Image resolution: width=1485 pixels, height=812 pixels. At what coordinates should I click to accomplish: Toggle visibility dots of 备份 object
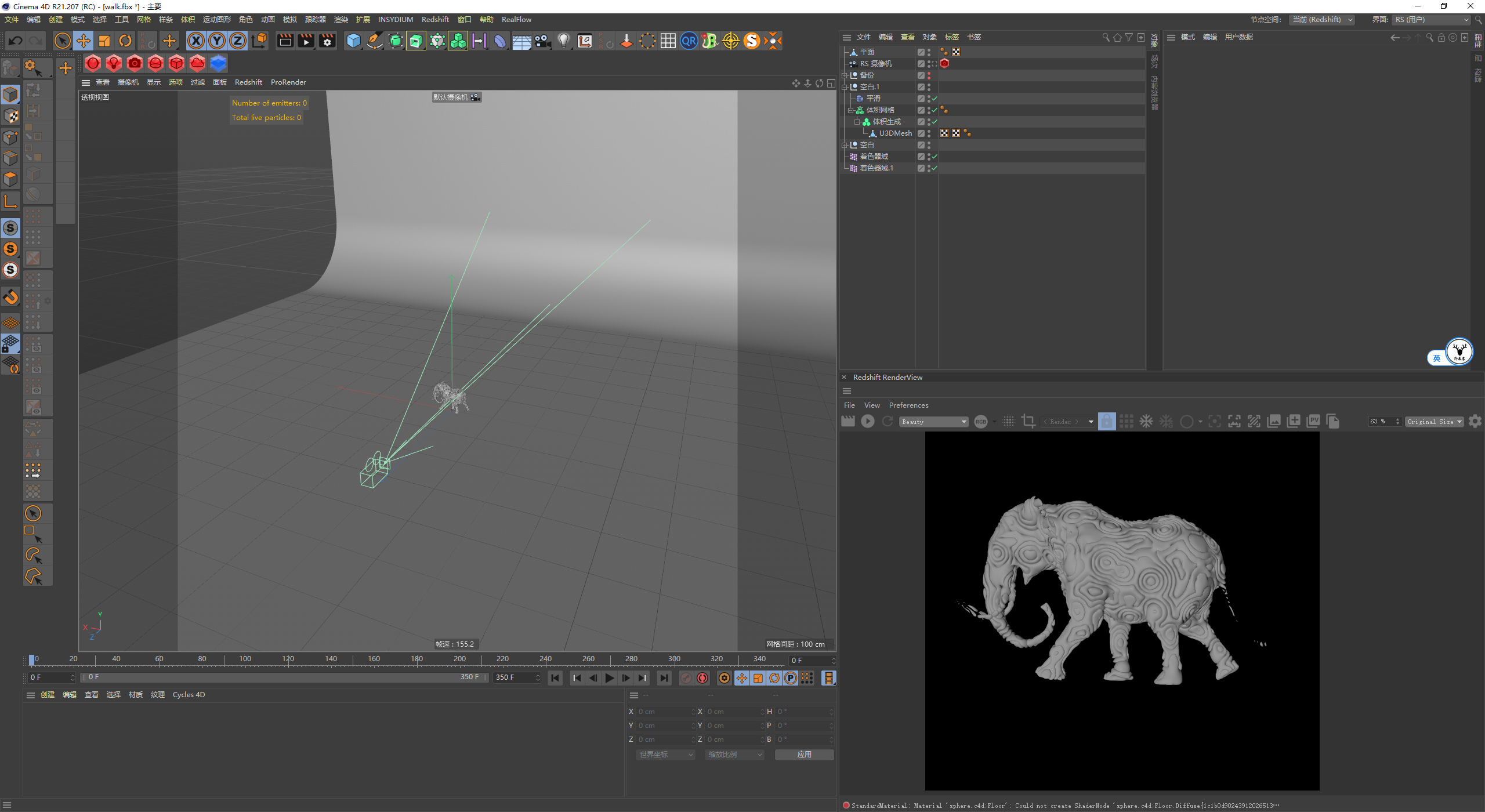[929, 75]
